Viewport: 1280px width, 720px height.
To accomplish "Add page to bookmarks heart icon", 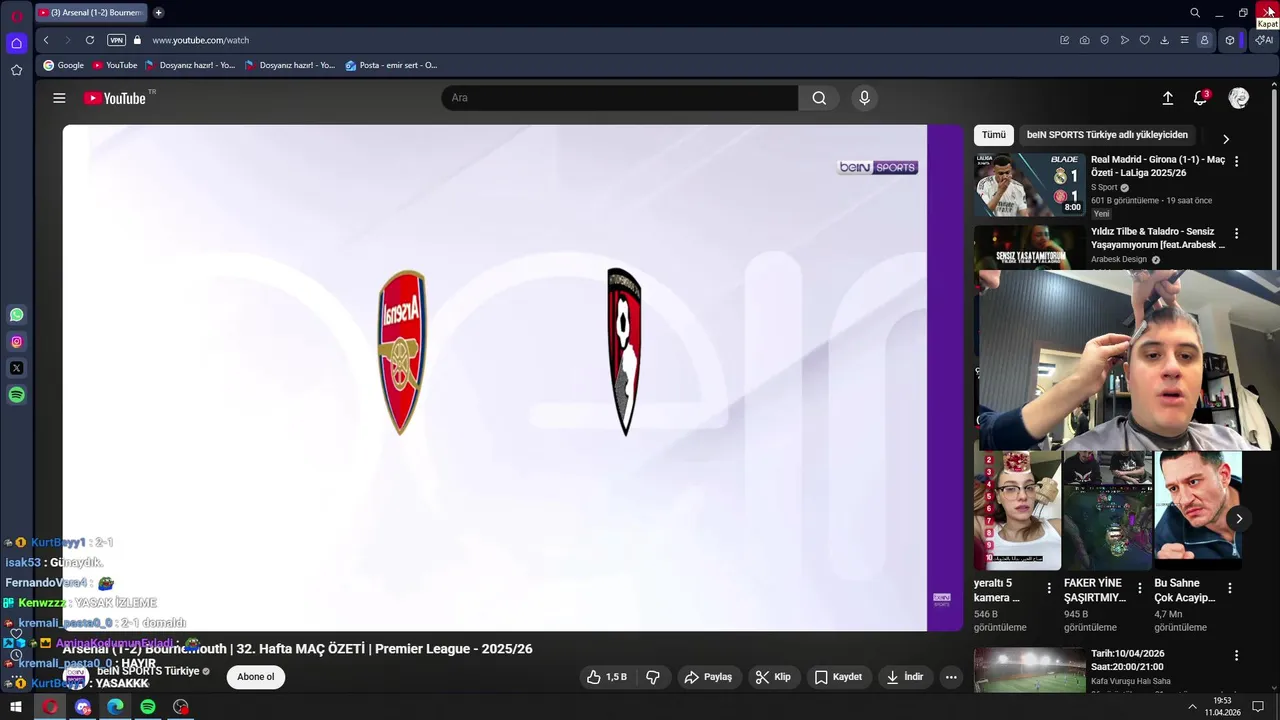I will pos(1145,40).
